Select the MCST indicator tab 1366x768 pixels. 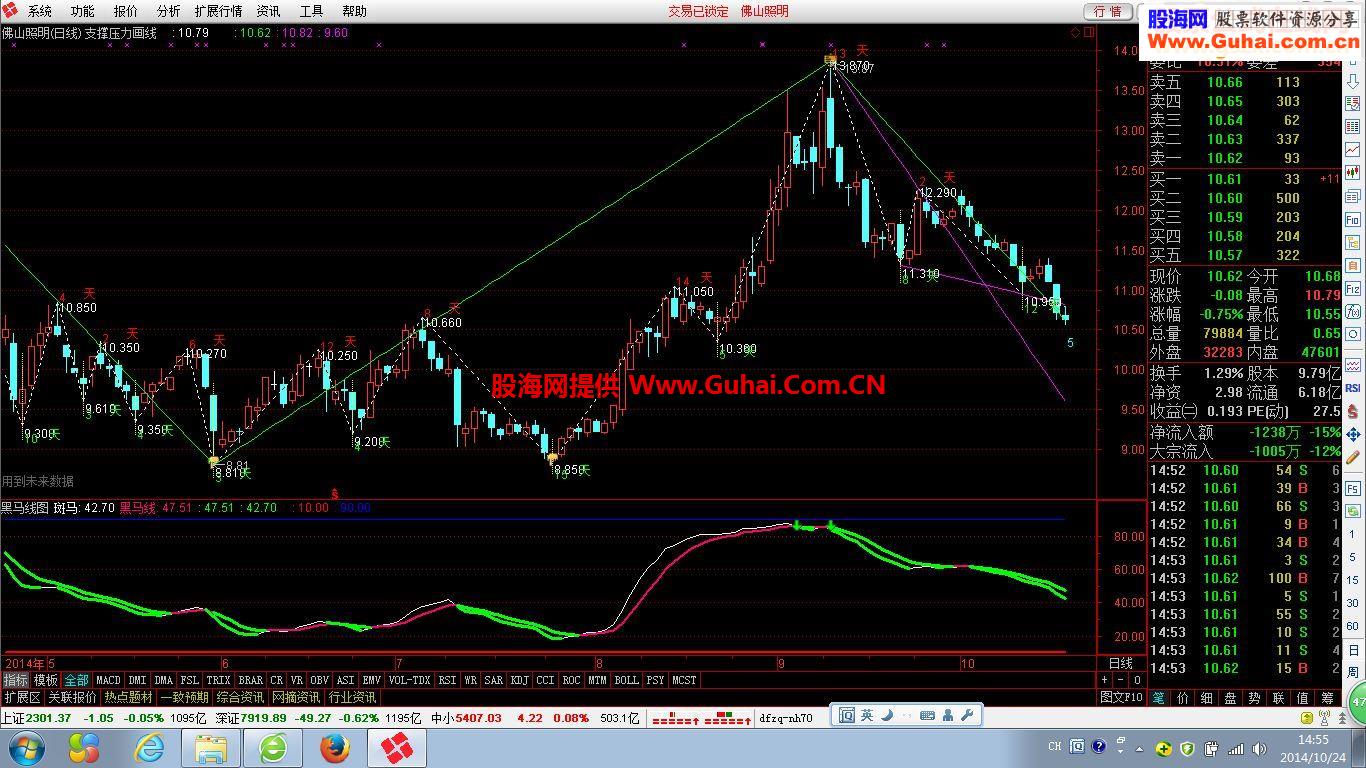684,680
